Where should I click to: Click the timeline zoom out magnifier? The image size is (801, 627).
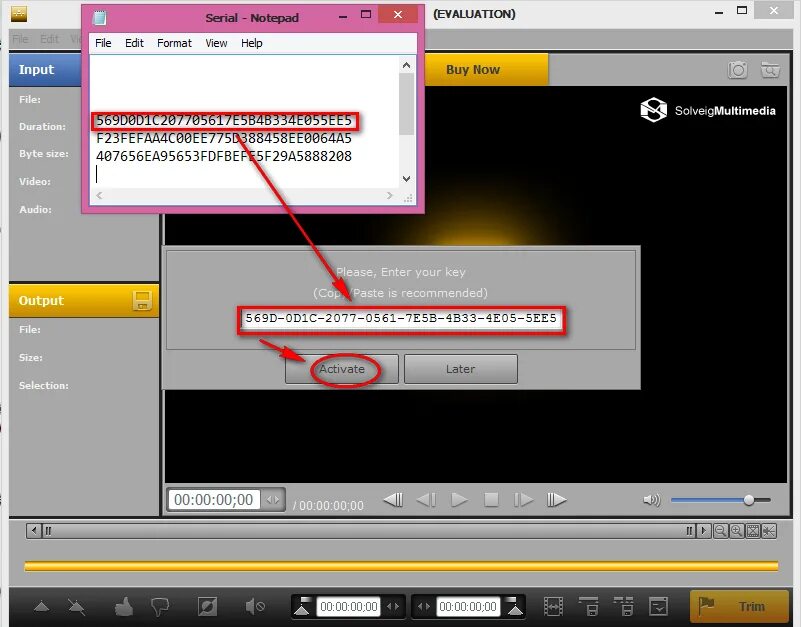click(720, 531)
